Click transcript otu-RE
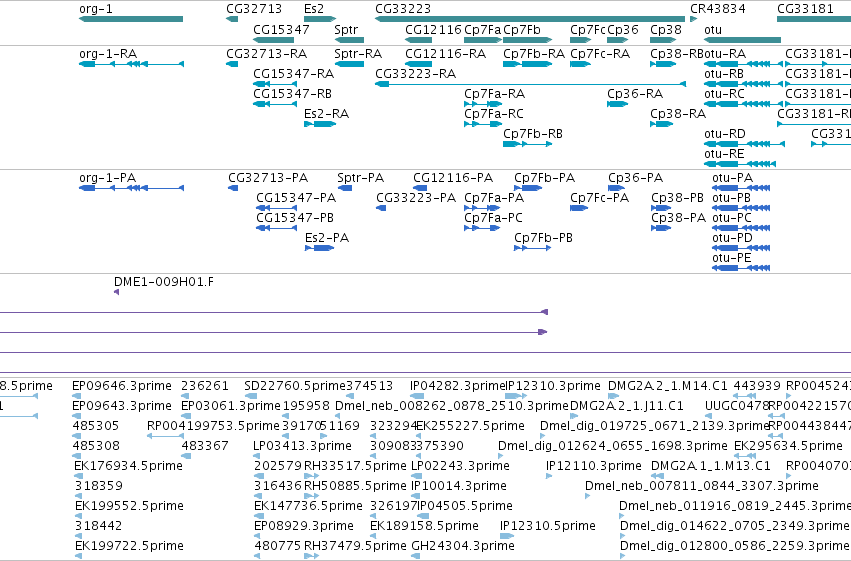The image size is (851, 561). click(x=740, y=164)
